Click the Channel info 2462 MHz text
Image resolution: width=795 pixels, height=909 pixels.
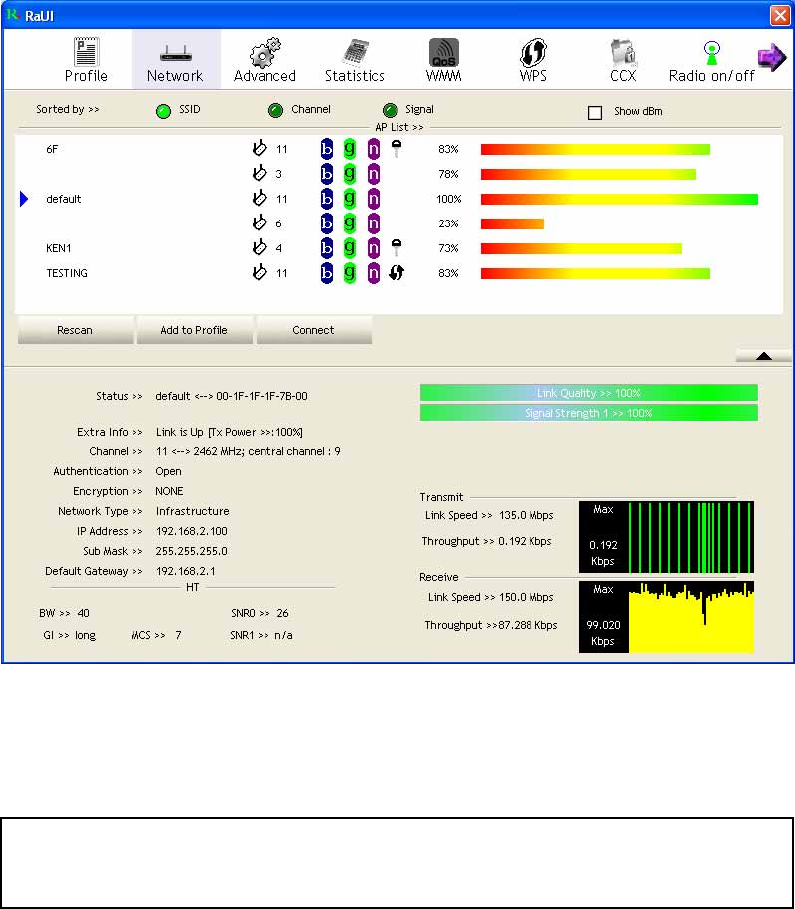pyautogui.click(x=248, y=451)
